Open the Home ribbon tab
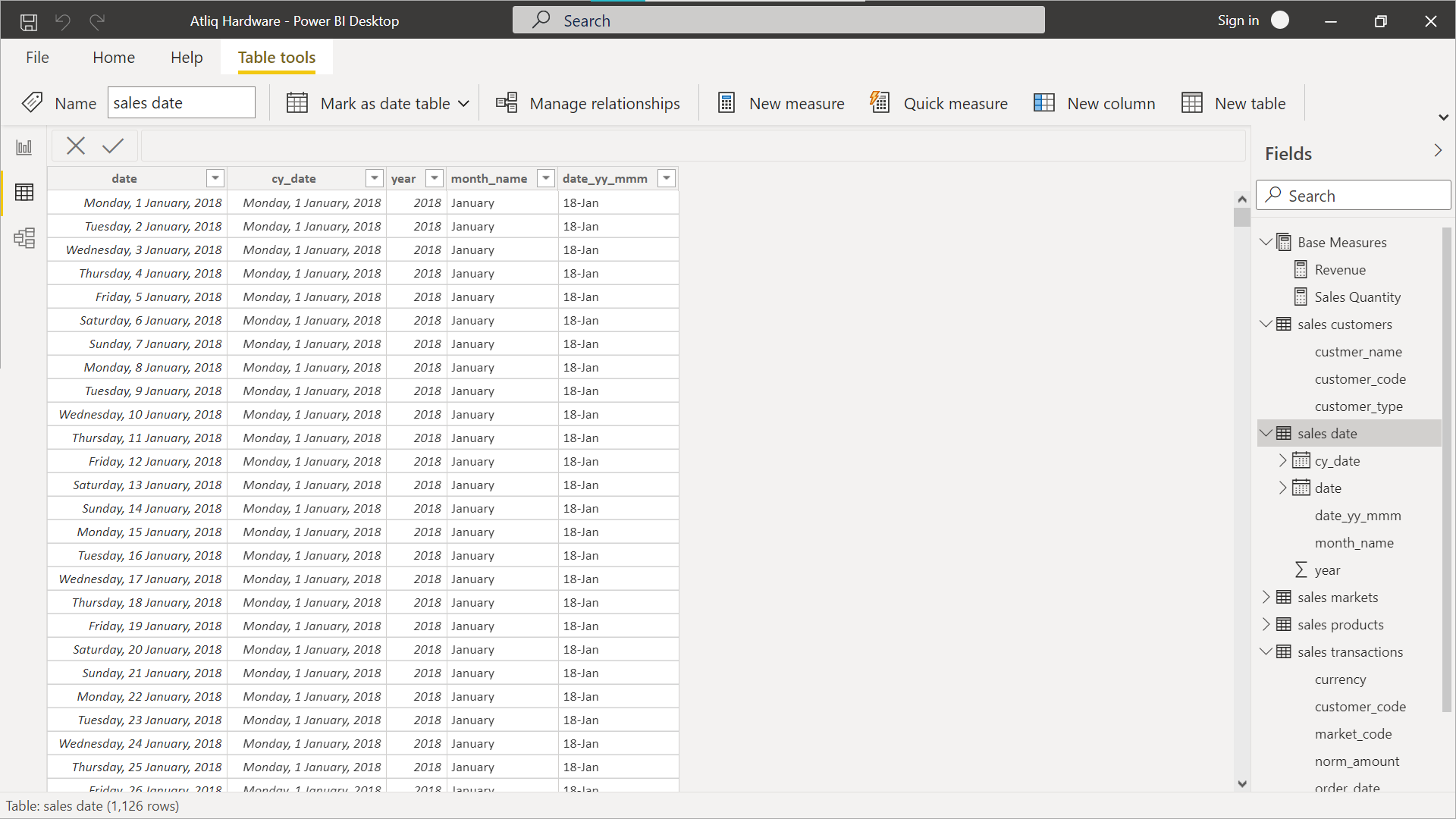The image size is (1456, 819). tap(114, 58)
